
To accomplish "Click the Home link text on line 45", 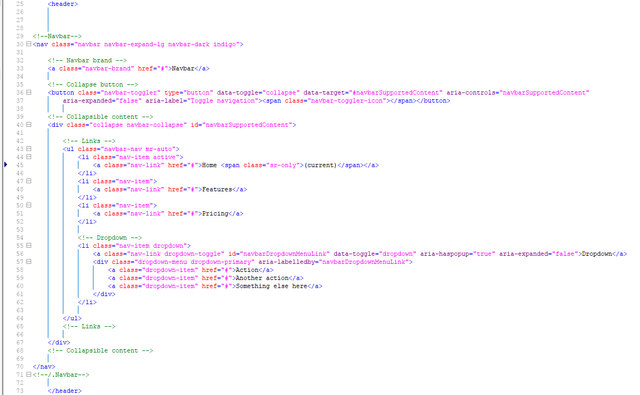I will pos(209,165).
